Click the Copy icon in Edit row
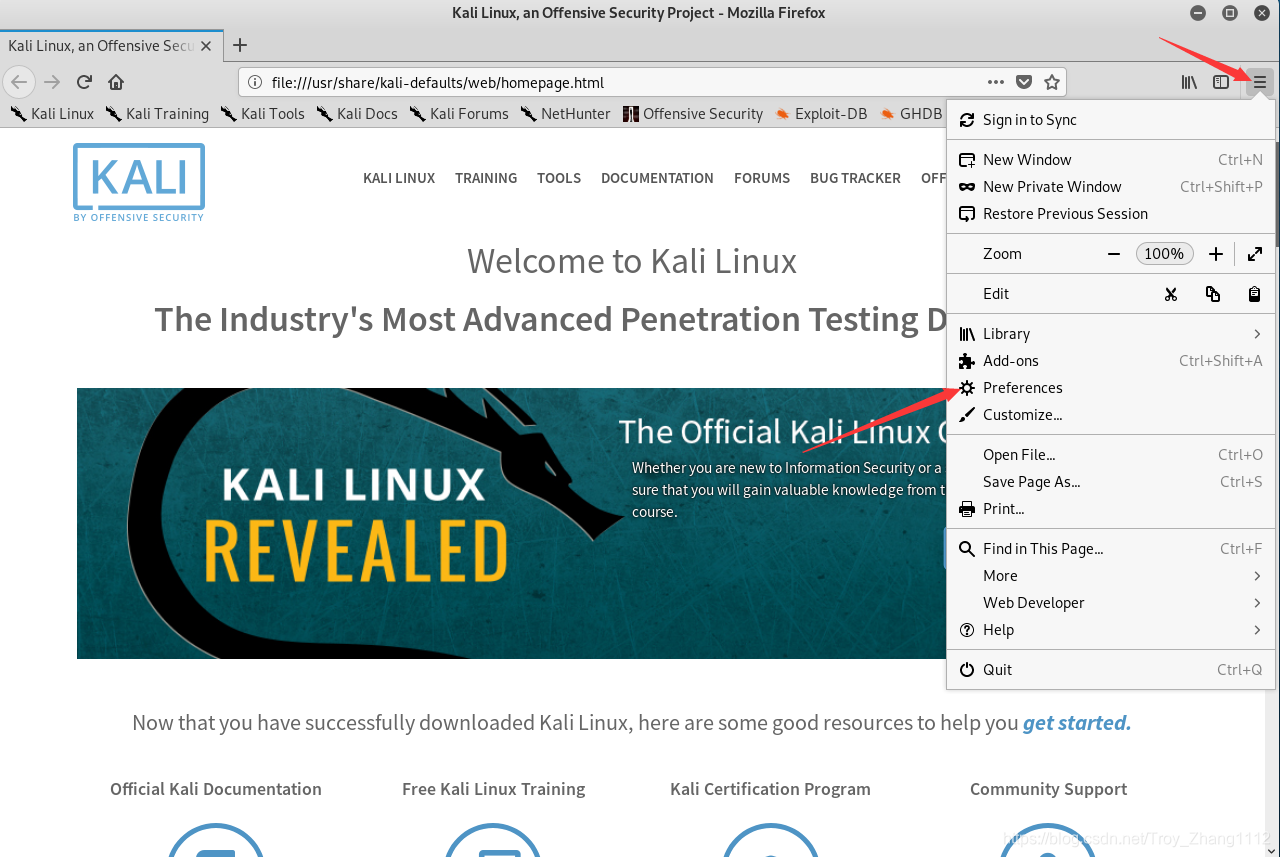This screenshot has height=857, width=1280. pyautogui.click(x=1213, y=294)
